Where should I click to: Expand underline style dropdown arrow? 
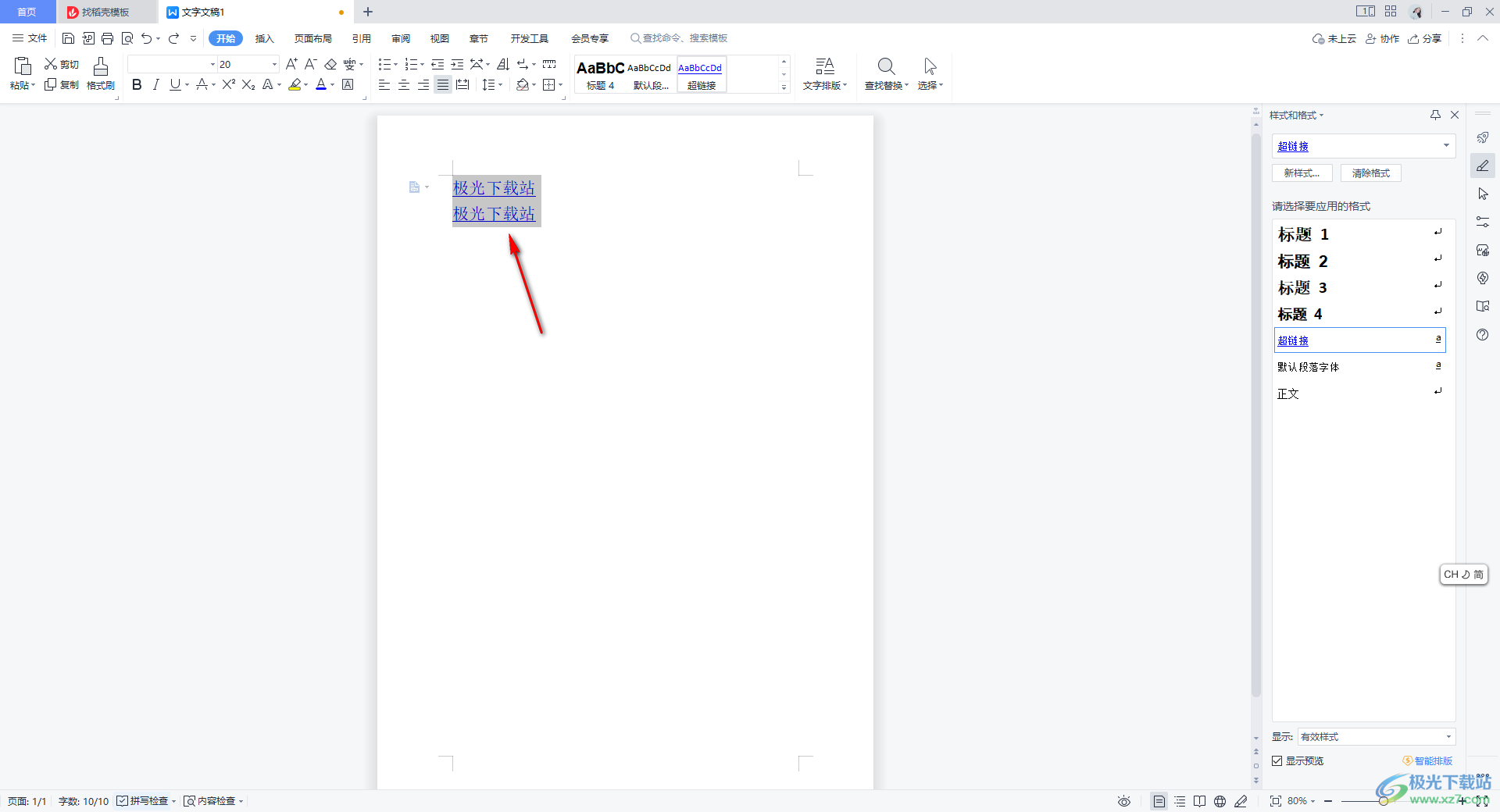coord(187,84)
